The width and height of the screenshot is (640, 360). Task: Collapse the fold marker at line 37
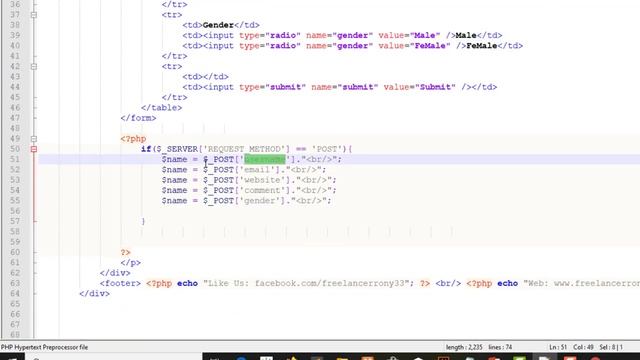[34, 15]
